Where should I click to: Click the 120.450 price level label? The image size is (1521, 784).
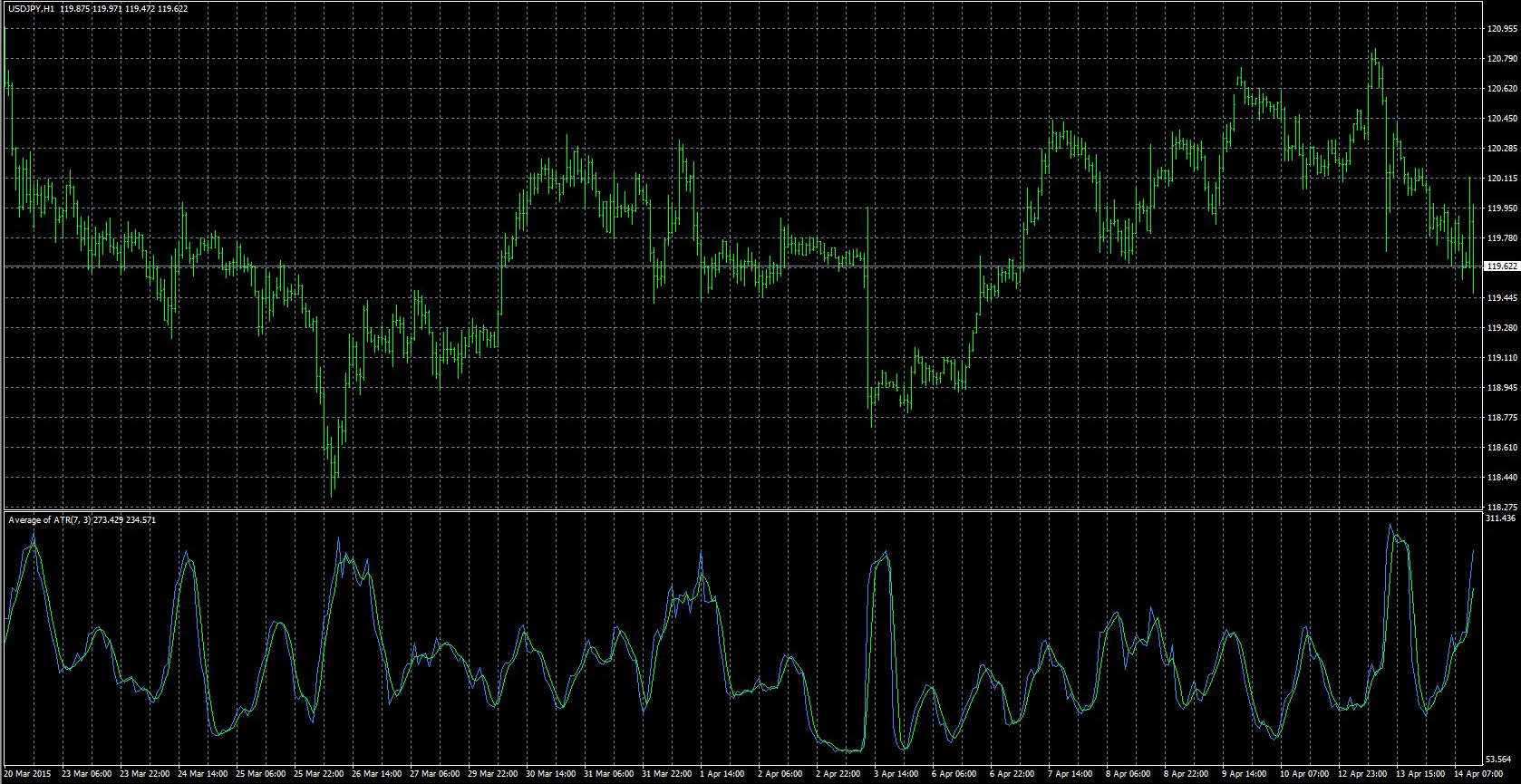pyautogui.click(x=1502, y=119)
